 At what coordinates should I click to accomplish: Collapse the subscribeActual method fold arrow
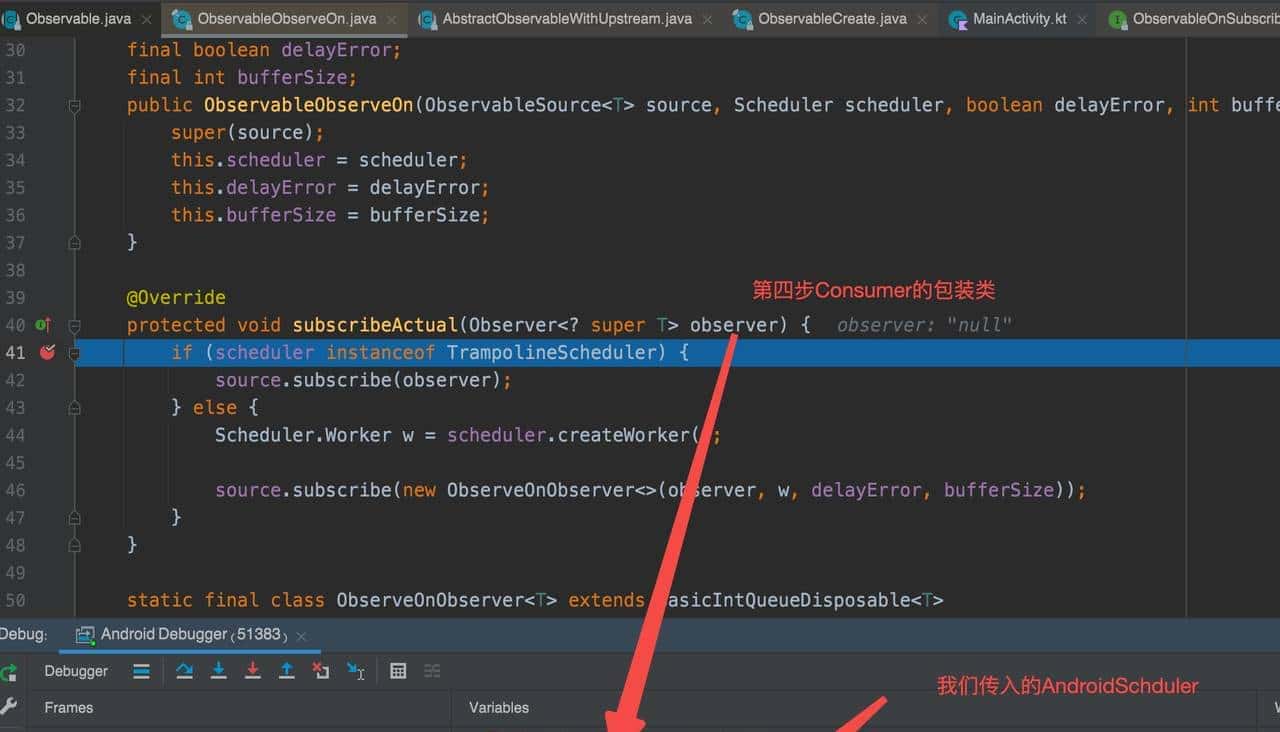click(x=74, y=325)
